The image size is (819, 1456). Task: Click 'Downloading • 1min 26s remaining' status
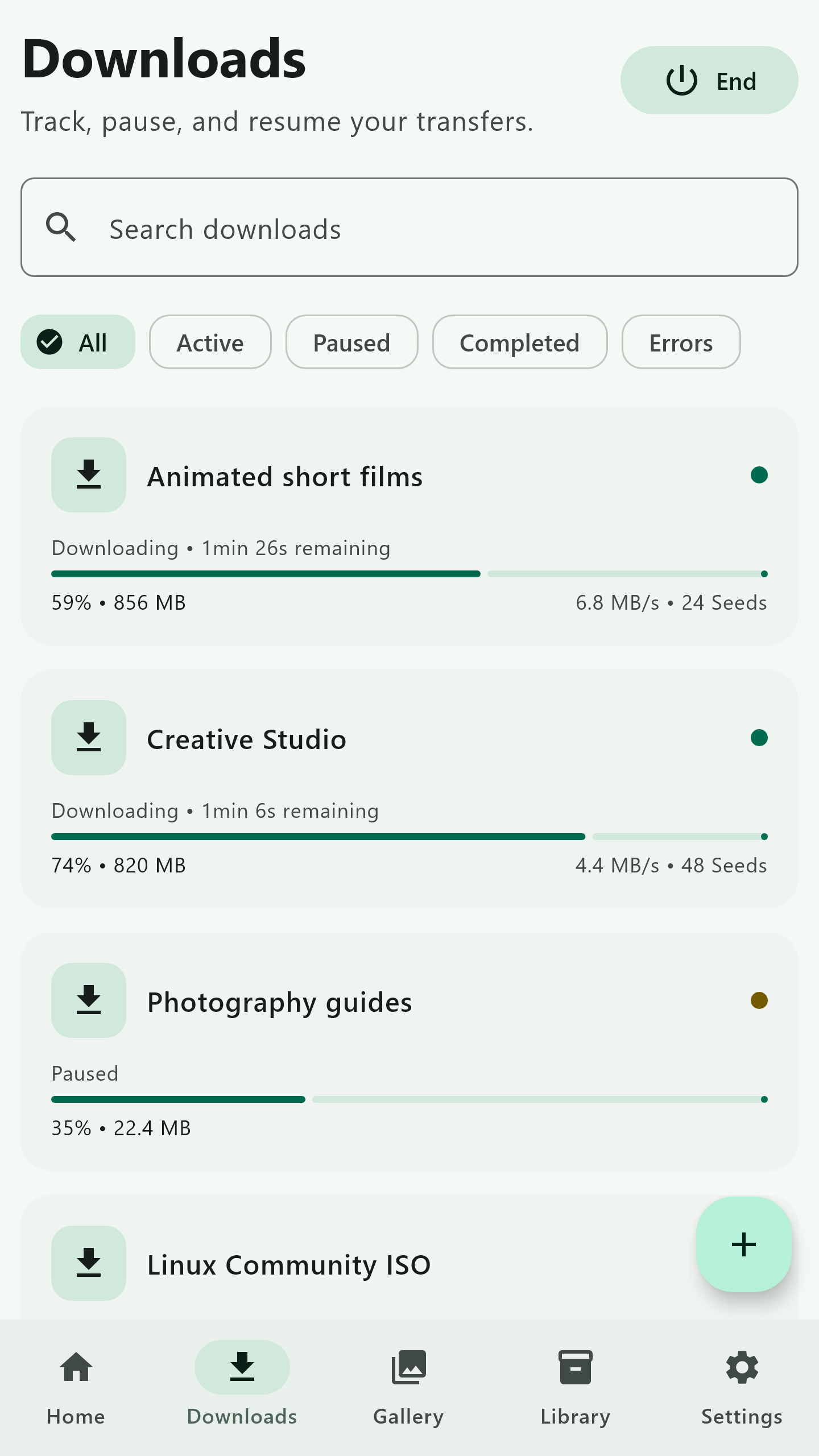(221, 548)
